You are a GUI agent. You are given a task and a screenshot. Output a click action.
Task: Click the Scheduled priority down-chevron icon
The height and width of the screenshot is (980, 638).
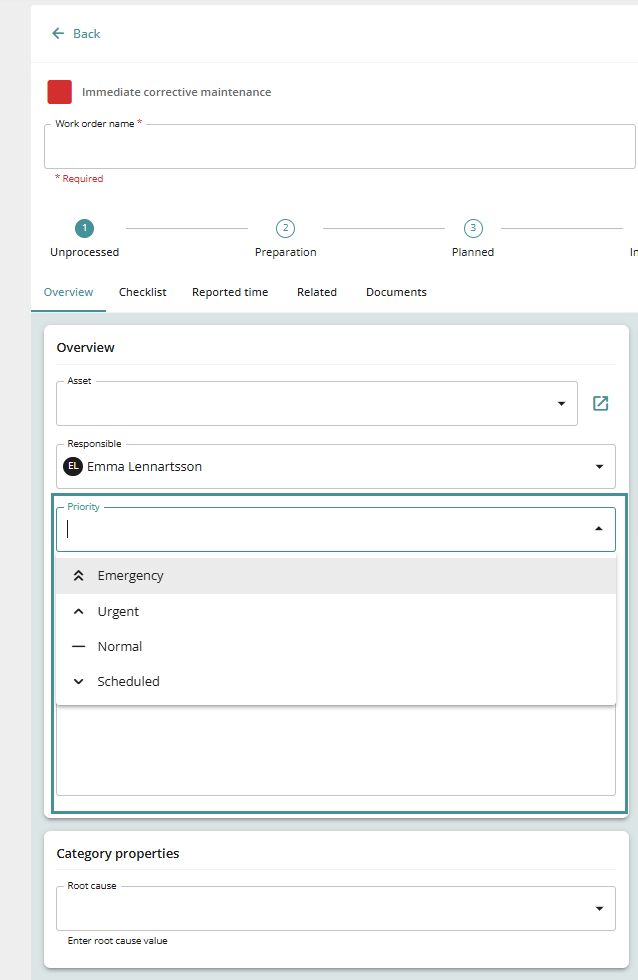click(79, 682)
